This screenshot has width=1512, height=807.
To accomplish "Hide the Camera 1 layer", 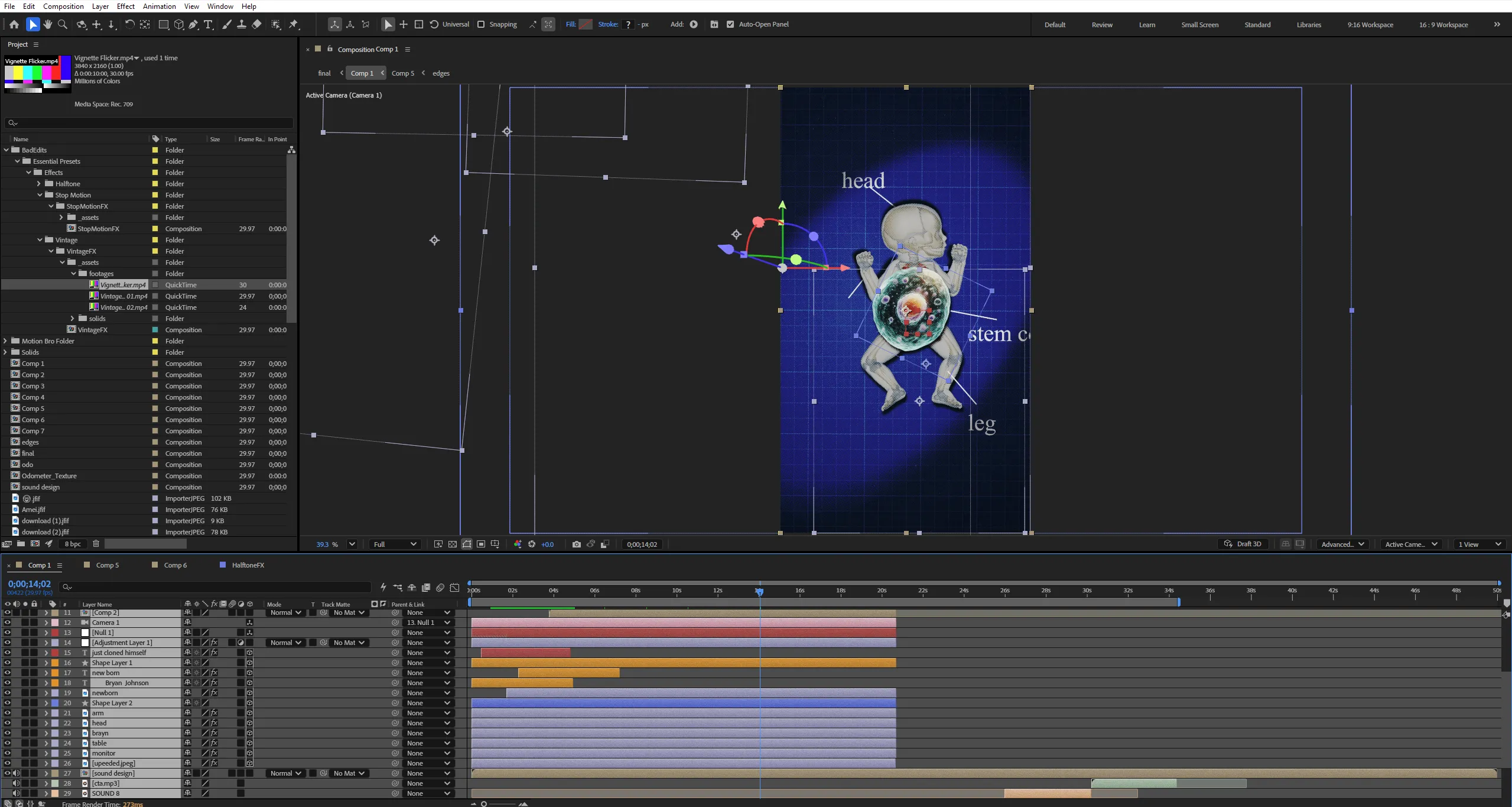I will click(x=8, y=623).
